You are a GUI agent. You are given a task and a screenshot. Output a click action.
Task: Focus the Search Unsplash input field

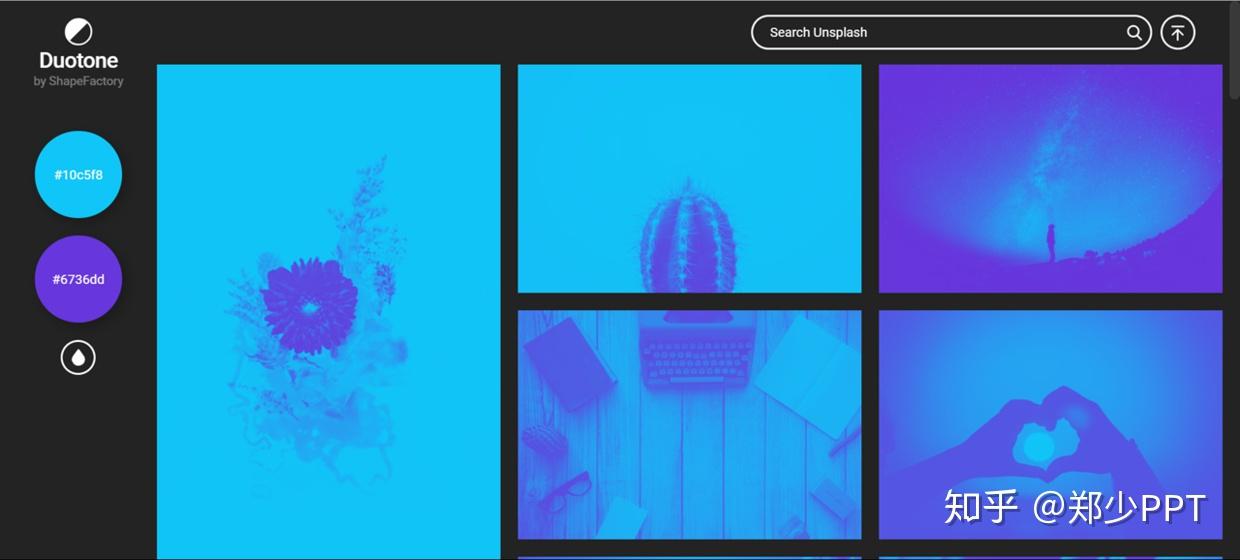click(x=951, y=32)
